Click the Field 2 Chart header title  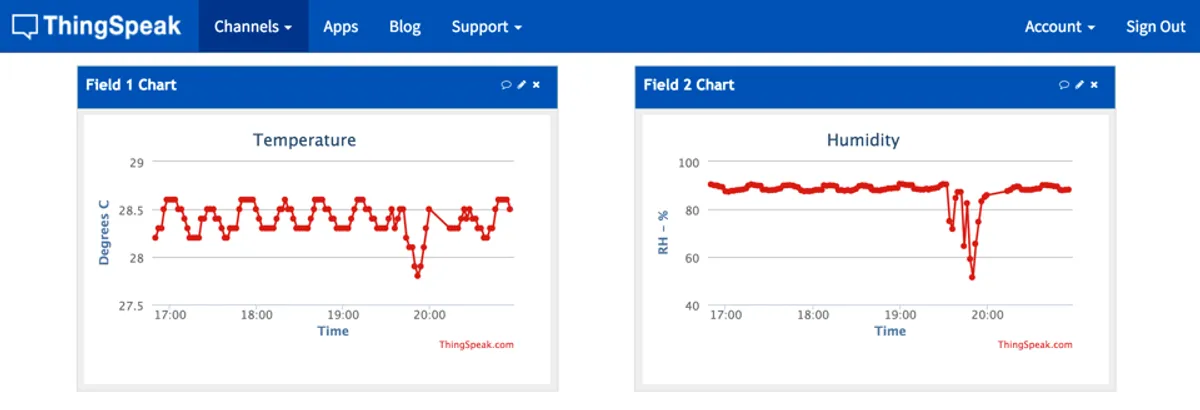(689, 85)
